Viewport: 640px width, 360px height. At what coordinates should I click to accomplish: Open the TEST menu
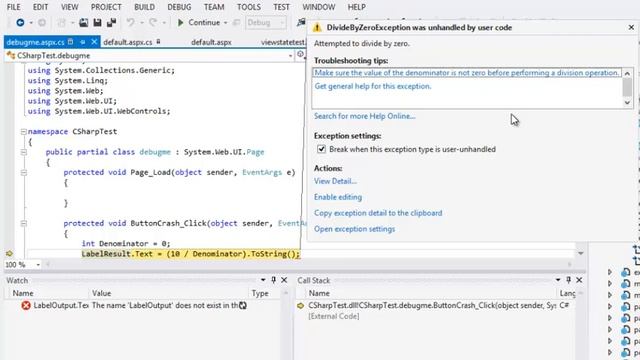pos(281,7)
